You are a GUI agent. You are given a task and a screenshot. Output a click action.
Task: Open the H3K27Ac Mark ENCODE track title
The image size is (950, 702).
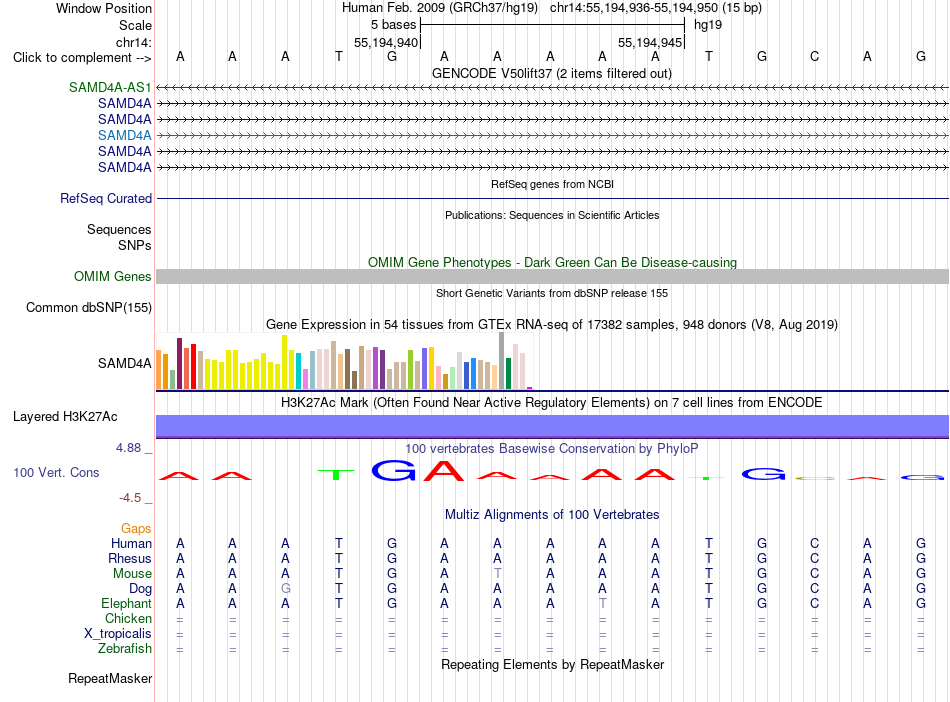(x=551, y=403)
